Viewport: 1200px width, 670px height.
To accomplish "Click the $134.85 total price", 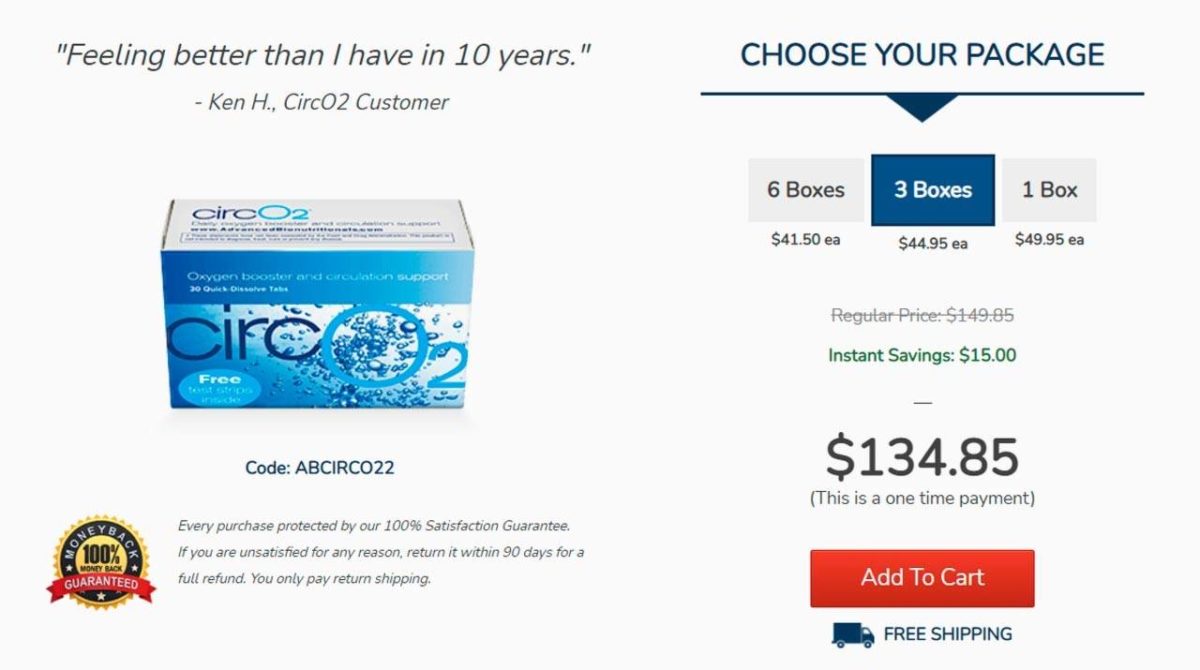I will tap(921, 457).
